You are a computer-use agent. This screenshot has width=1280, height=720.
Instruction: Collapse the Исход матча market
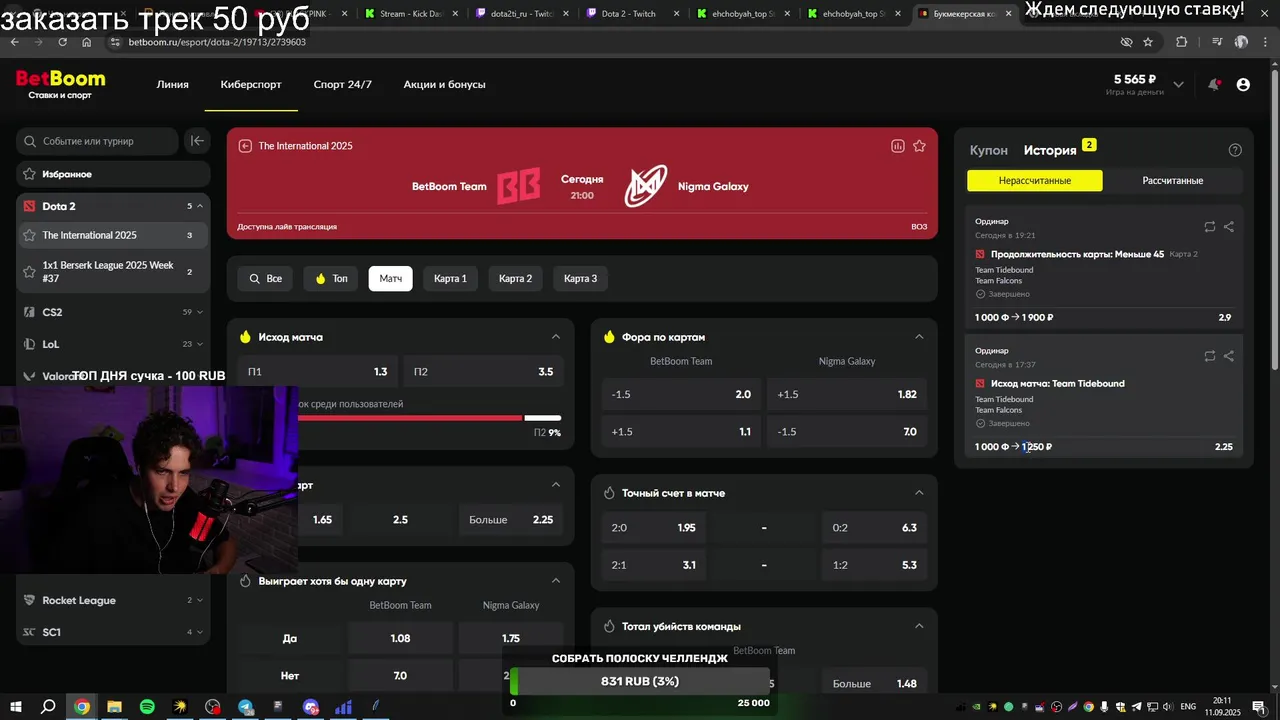point(556,337)
